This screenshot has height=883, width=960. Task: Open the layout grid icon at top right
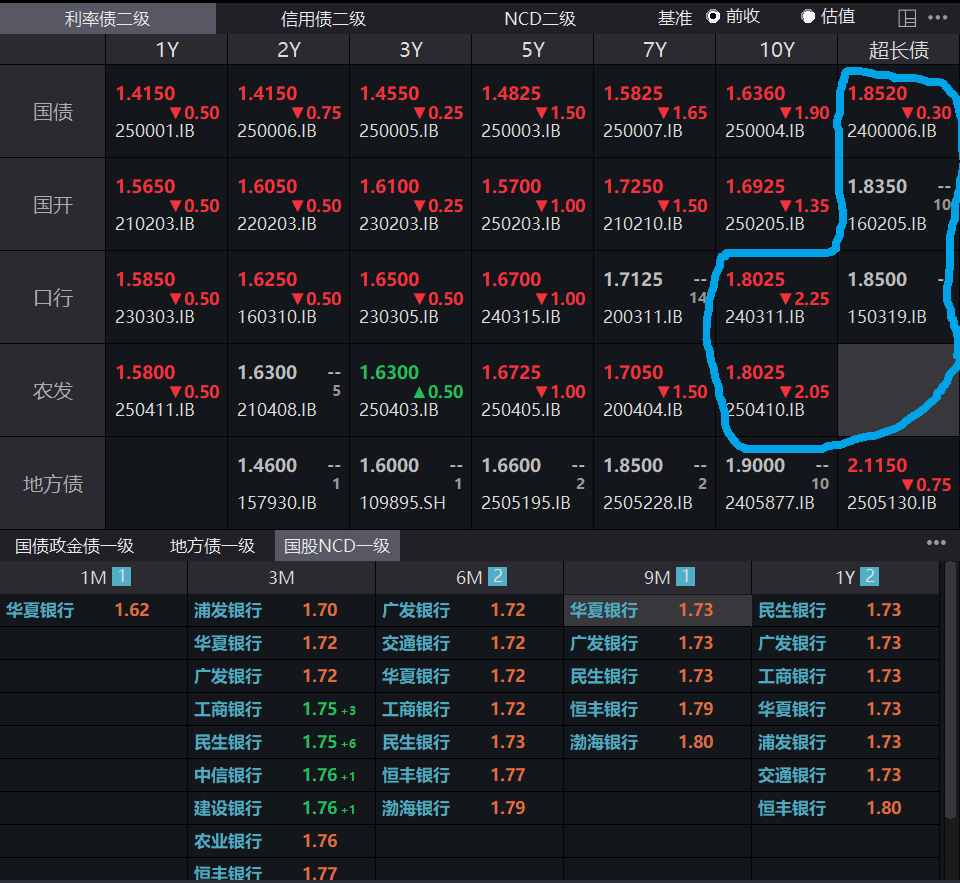pyautogui.click(x=907, y=18)
